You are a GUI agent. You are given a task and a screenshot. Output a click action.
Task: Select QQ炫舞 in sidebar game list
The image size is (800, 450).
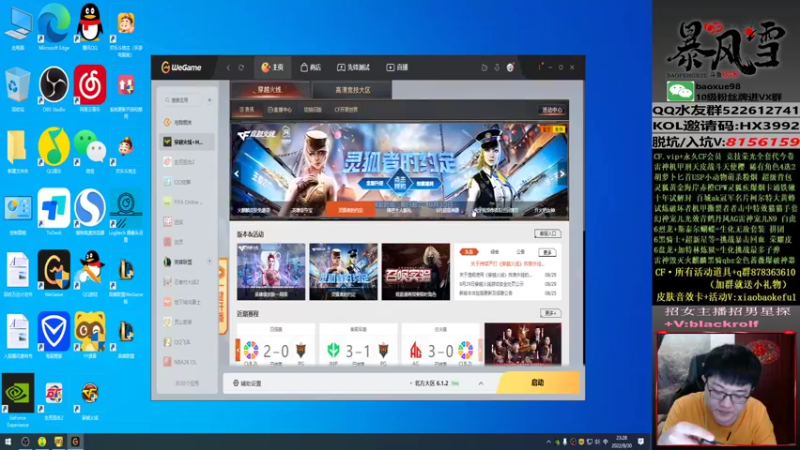[x=187, y=182]
